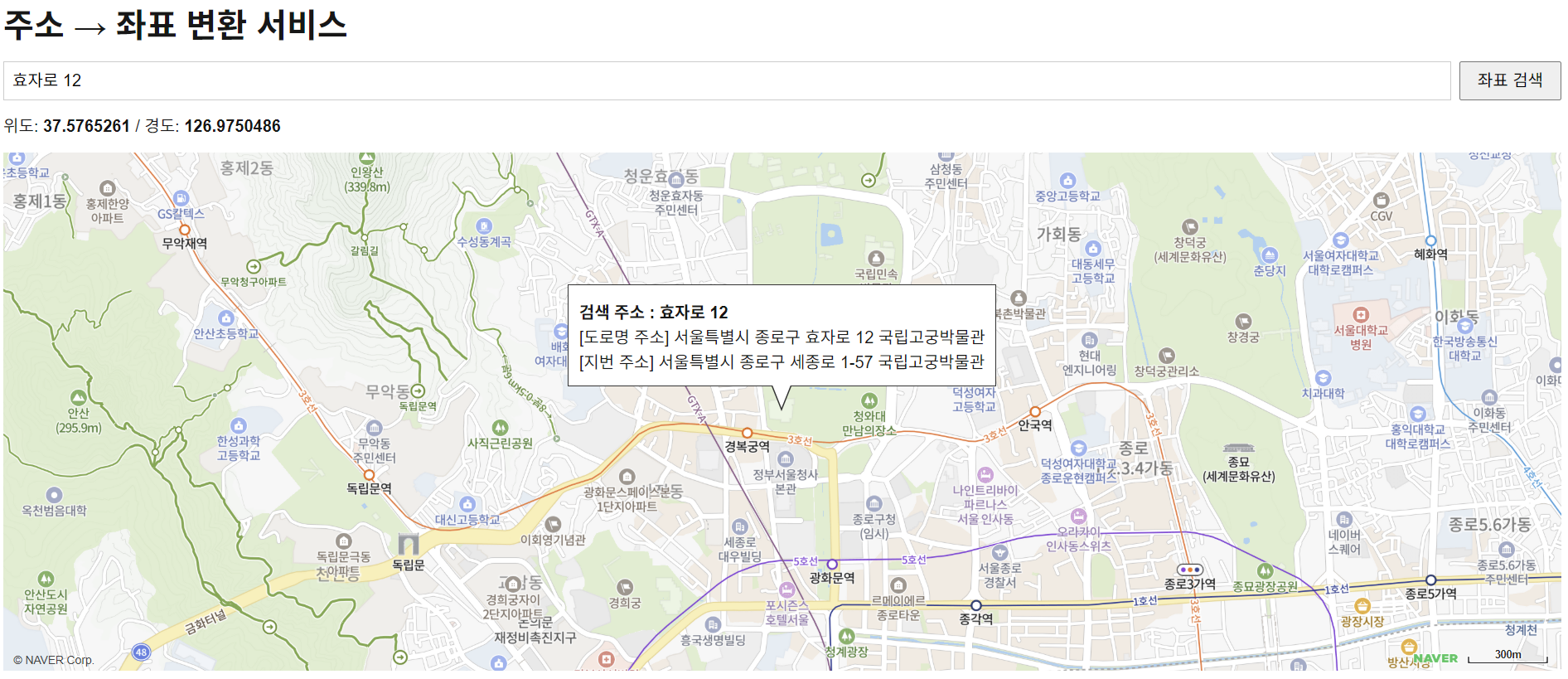The image size is (1568, 679).
Task: Select the 종각역 station marker
Action: point(976,605)
